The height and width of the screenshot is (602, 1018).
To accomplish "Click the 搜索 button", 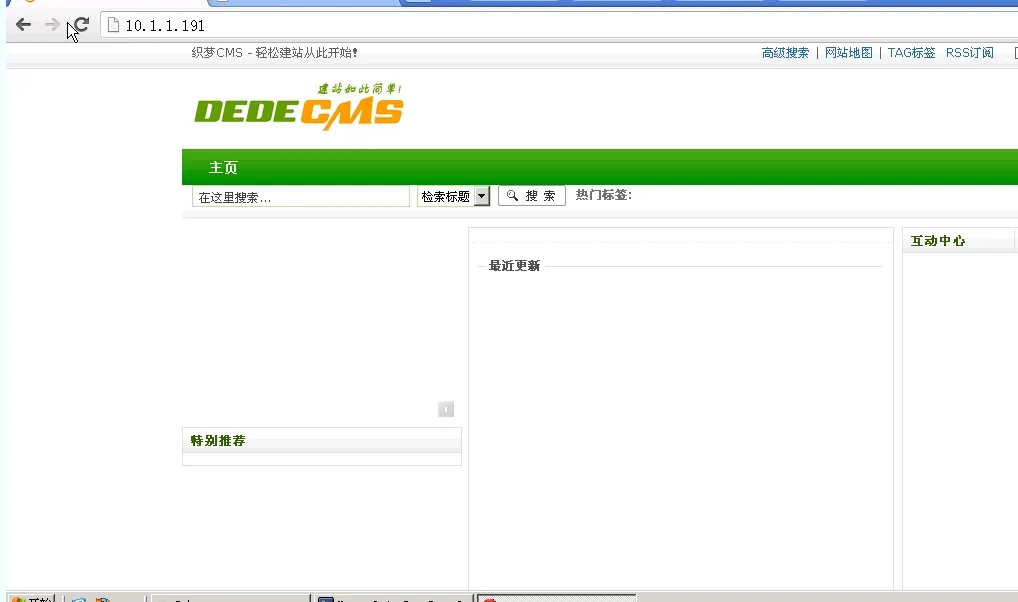I will pos(532,195).
